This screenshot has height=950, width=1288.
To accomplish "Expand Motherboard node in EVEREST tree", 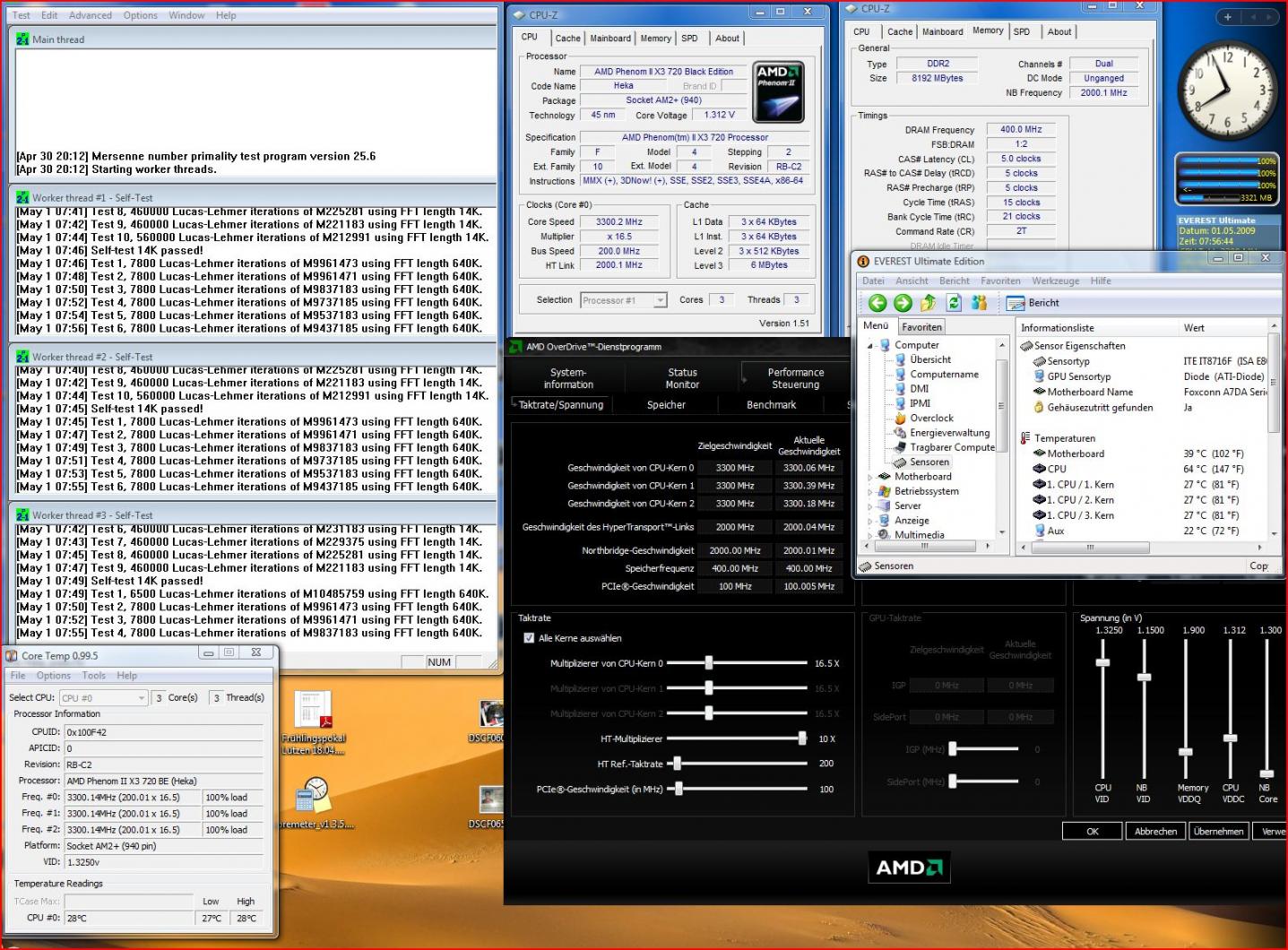I will pyautogui.click(x=869, y=477).
